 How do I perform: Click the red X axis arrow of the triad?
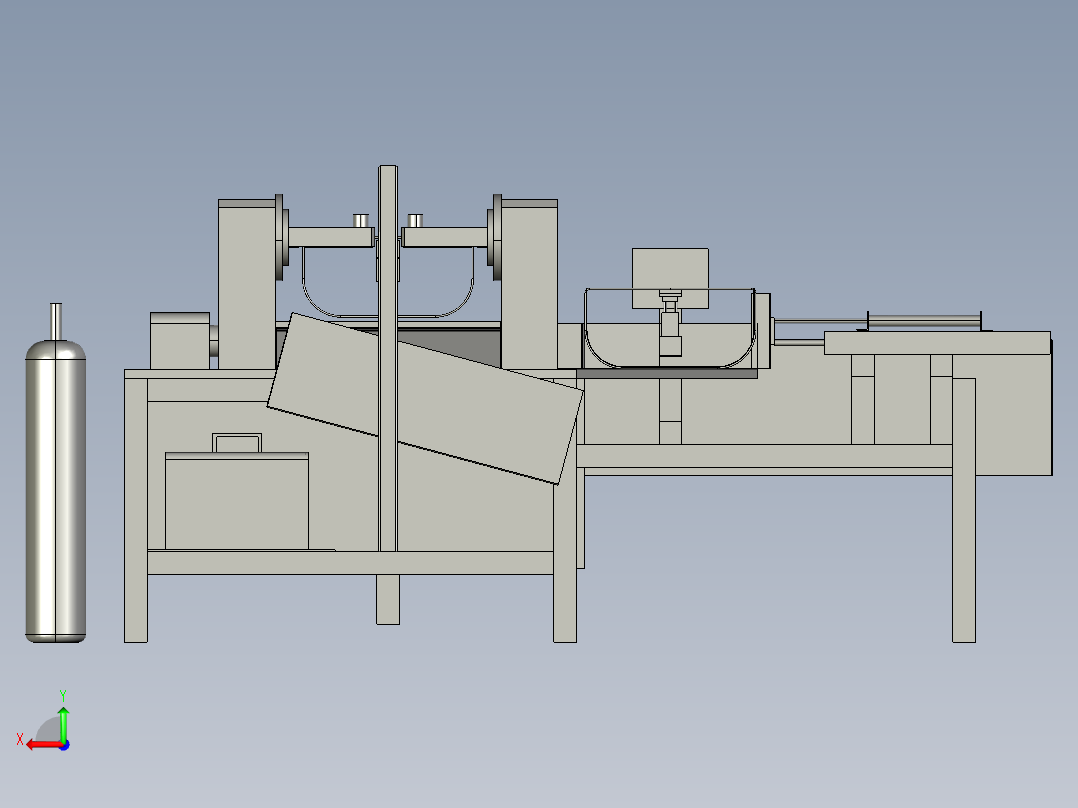pyautogui.click(x=43, y=745)
